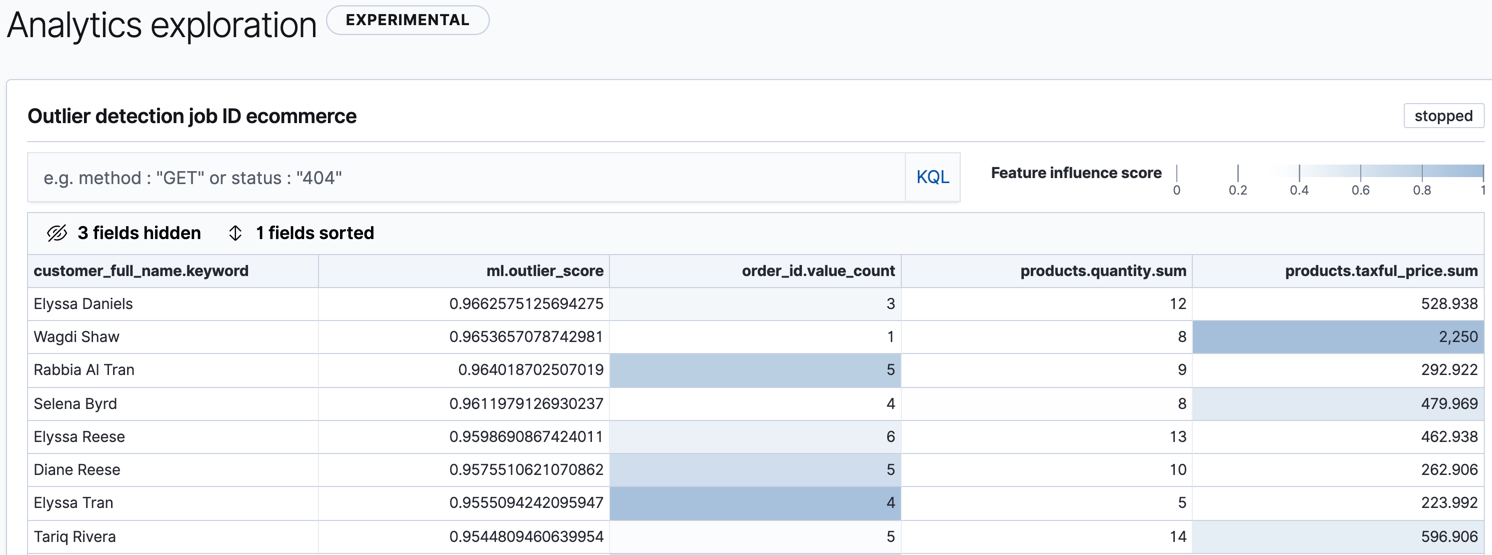
Task: Click Diane Reese quantity sum 10
Action: (x=1047, y=470)
